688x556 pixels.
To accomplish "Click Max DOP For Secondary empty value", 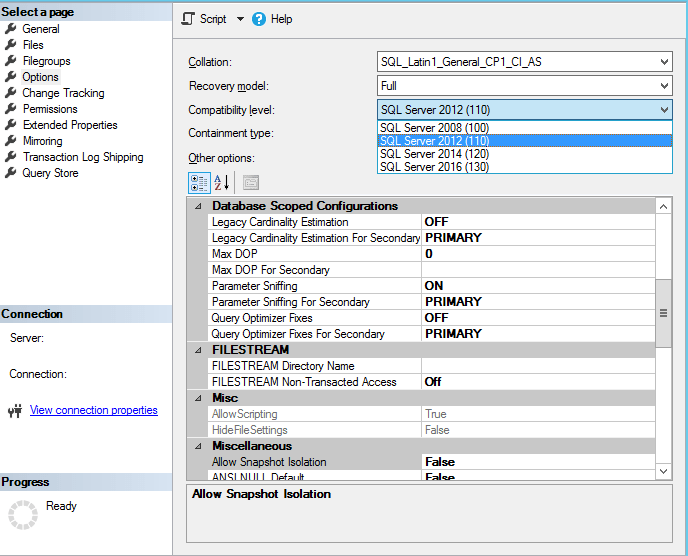I will 538,270.
